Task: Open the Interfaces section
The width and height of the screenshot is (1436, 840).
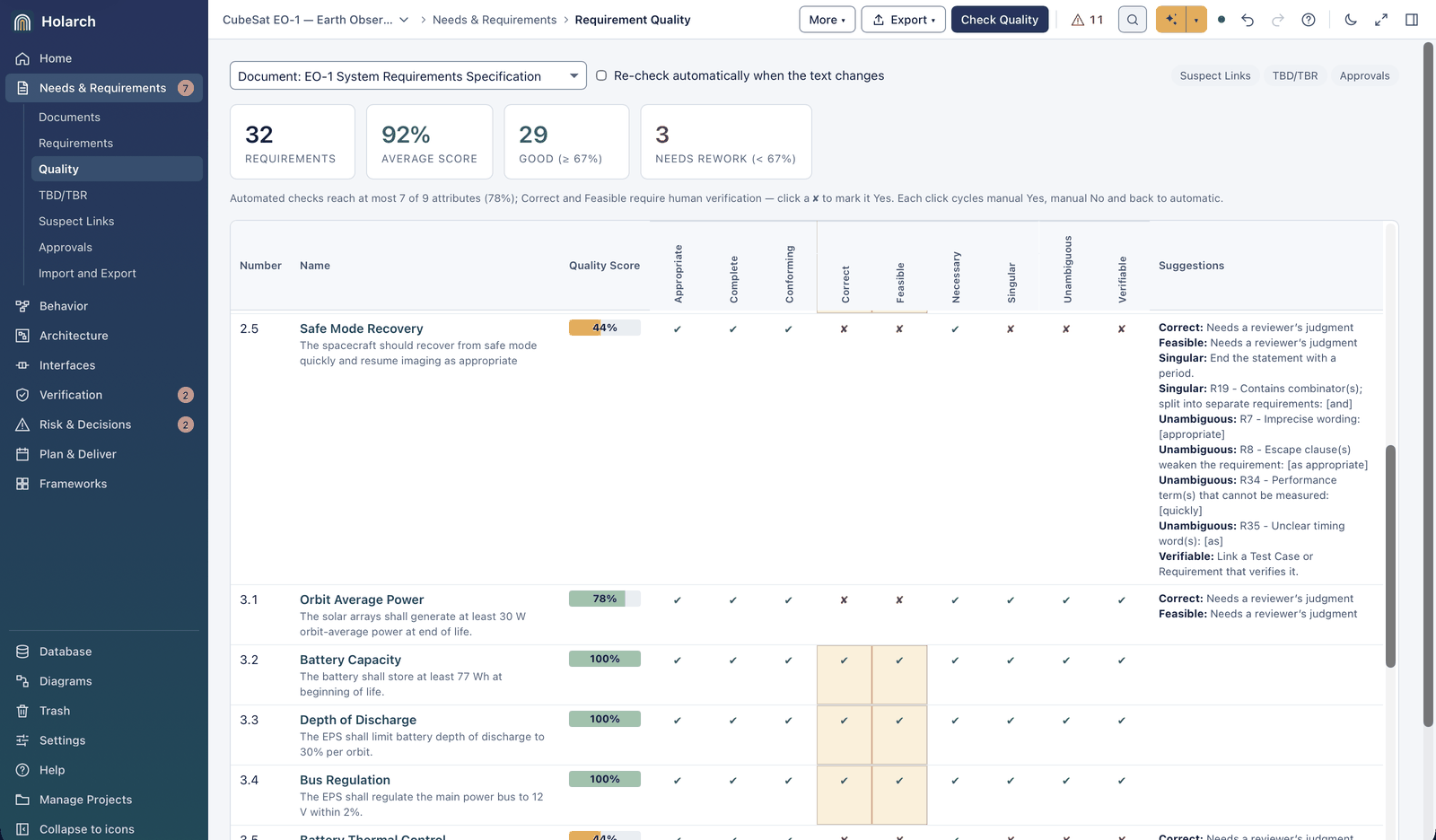Action: (x=104, y=365)
